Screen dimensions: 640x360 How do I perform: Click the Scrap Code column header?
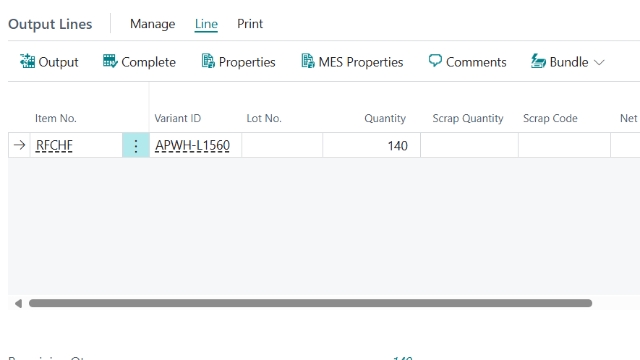[550, 118]
